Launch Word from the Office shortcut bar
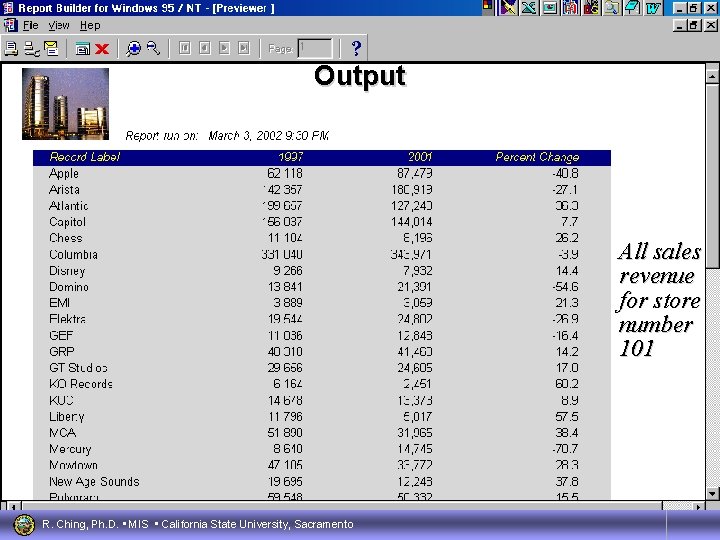Viewport: 720px width, 540px height. tap(653, 7)
